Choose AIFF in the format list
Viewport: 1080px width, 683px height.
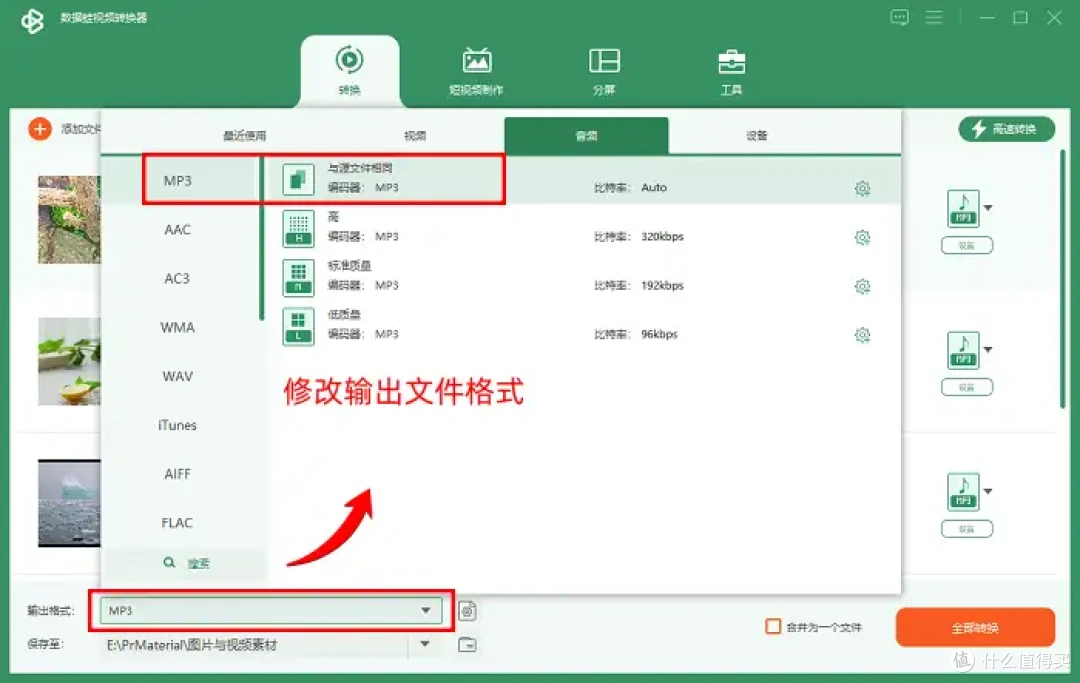pyautogui.click(x=178, y=474)
